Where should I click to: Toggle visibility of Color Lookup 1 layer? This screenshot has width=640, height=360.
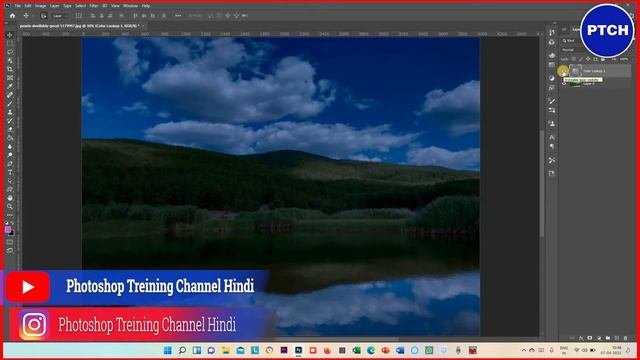[x=564, y=71]
